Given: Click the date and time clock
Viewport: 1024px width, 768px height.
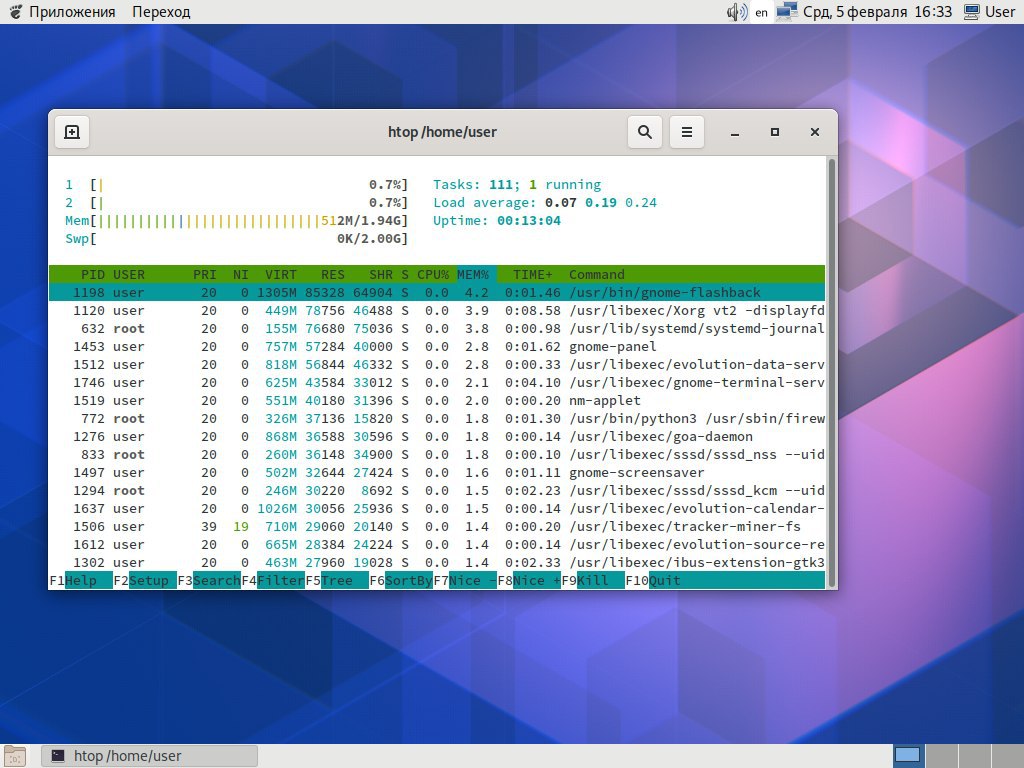Looking at the screenshot, I should pos(877,12).
